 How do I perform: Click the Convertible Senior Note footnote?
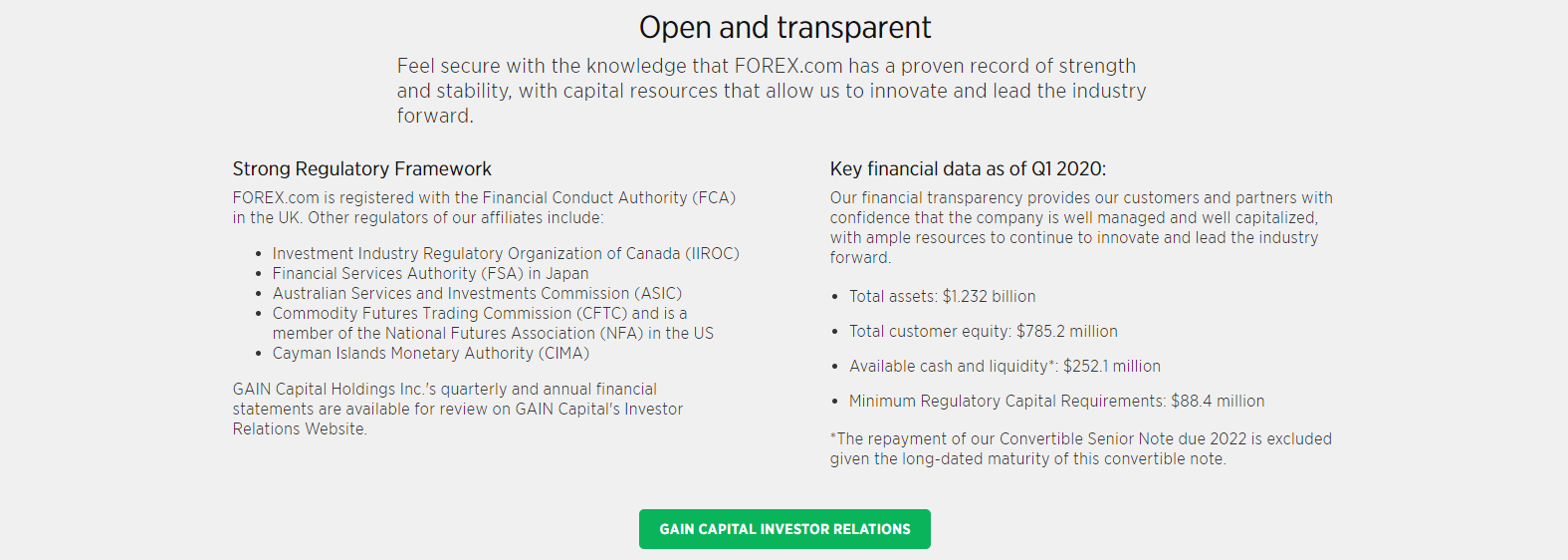click(1080, 449)
